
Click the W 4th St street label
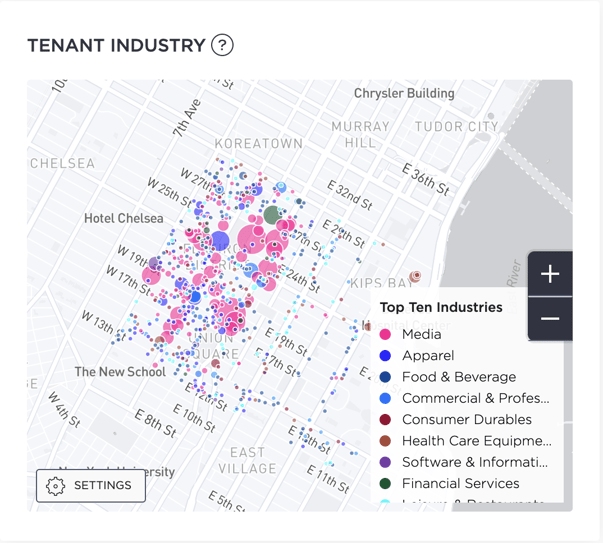64,410
